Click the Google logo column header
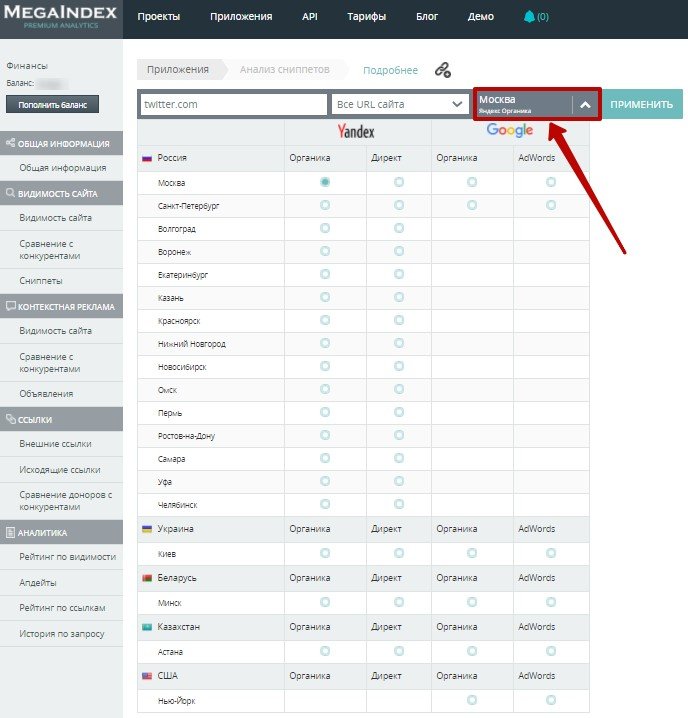688x718 pixels. pyautogui.click(x=509, y=131)
